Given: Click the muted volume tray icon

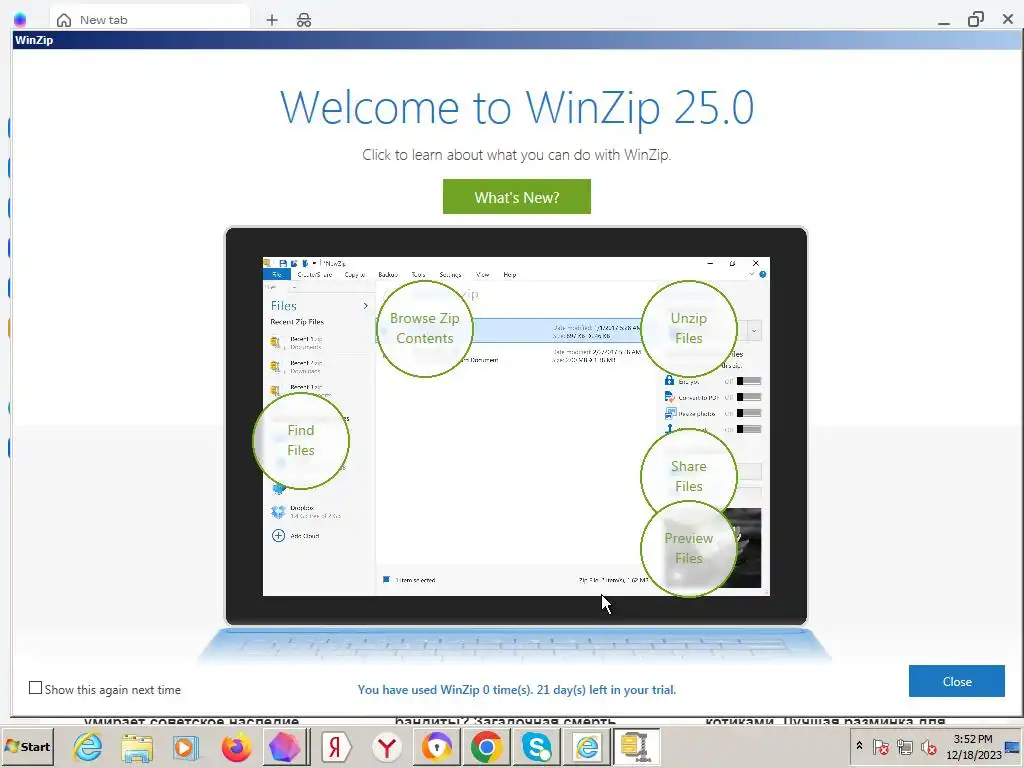Looking at the screenshot, I should [928, 746].
